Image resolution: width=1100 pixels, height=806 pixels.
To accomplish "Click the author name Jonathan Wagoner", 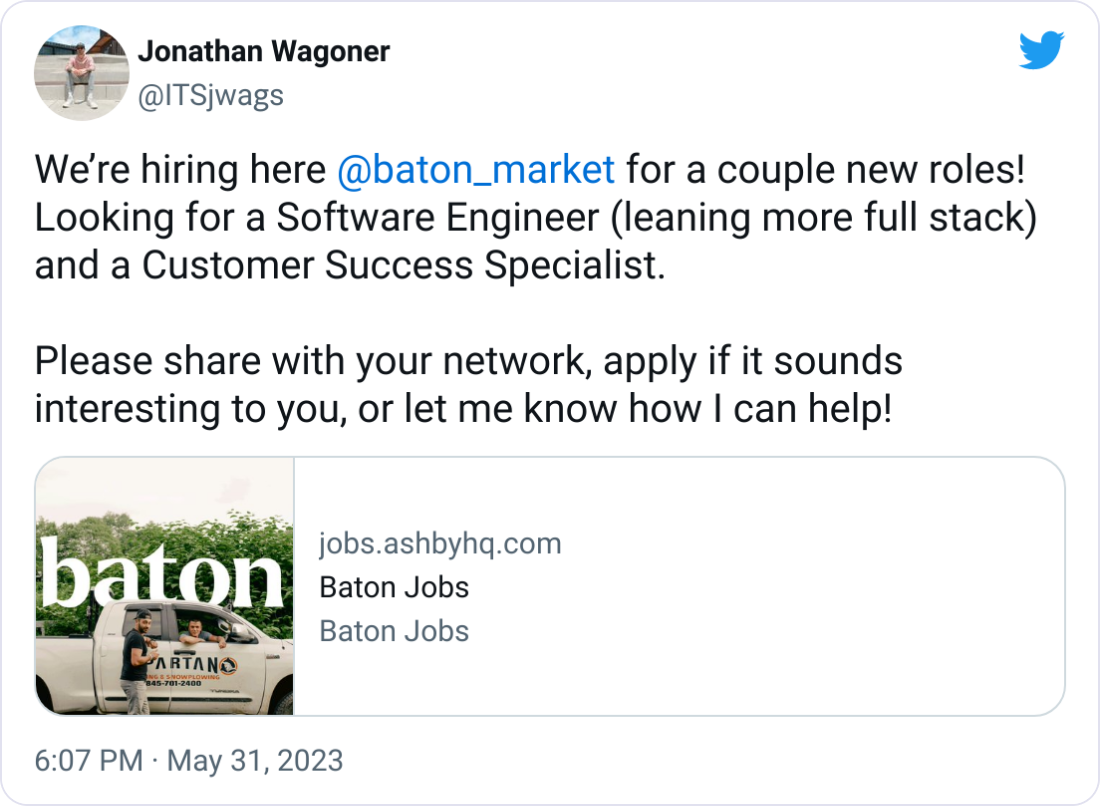I will (265, 51).
